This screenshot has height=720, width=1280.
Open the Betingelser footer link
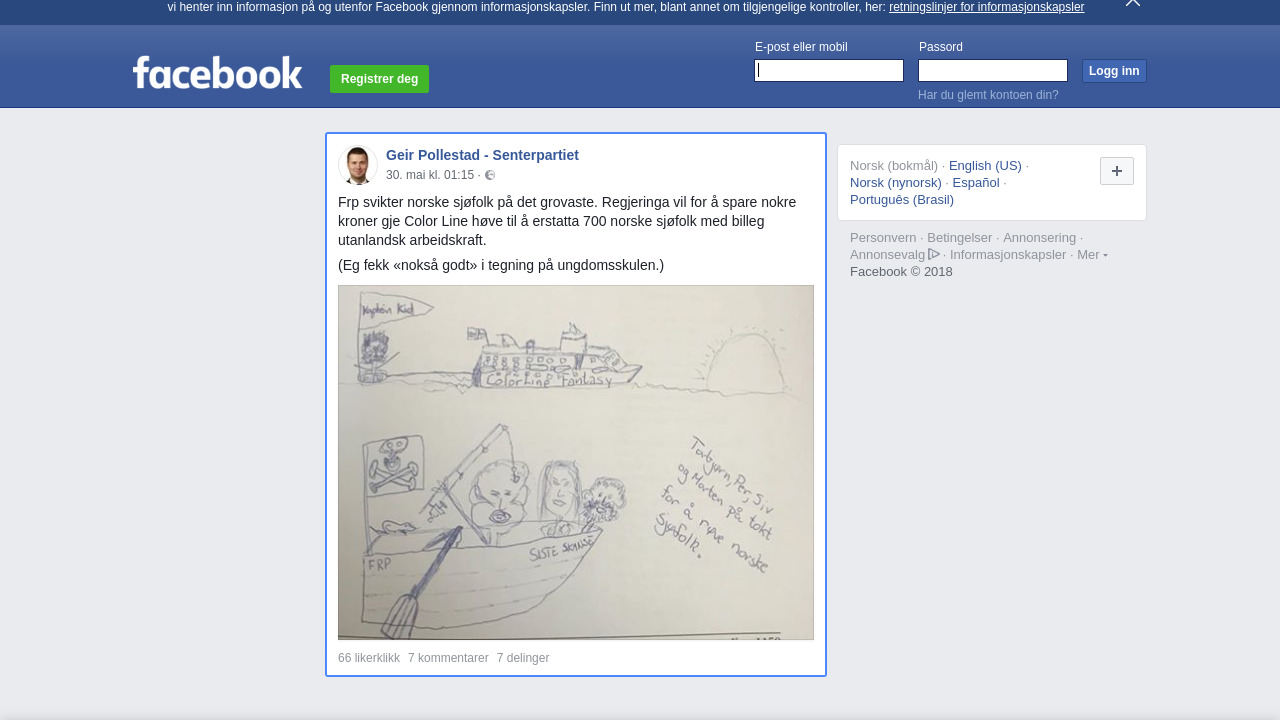[960, 238]
